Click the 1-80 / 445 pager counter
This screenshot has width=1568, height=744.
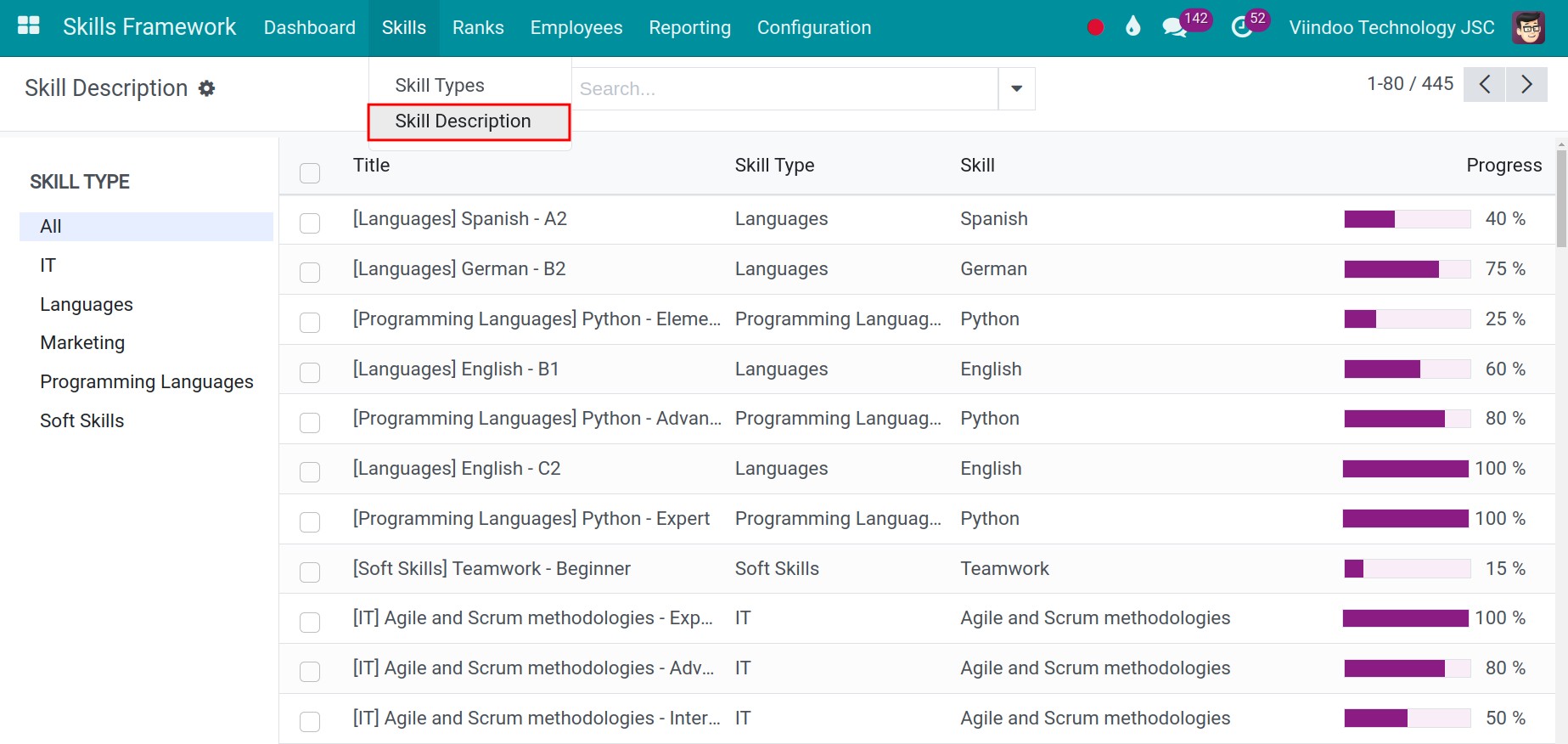[x=1410, y=84]
